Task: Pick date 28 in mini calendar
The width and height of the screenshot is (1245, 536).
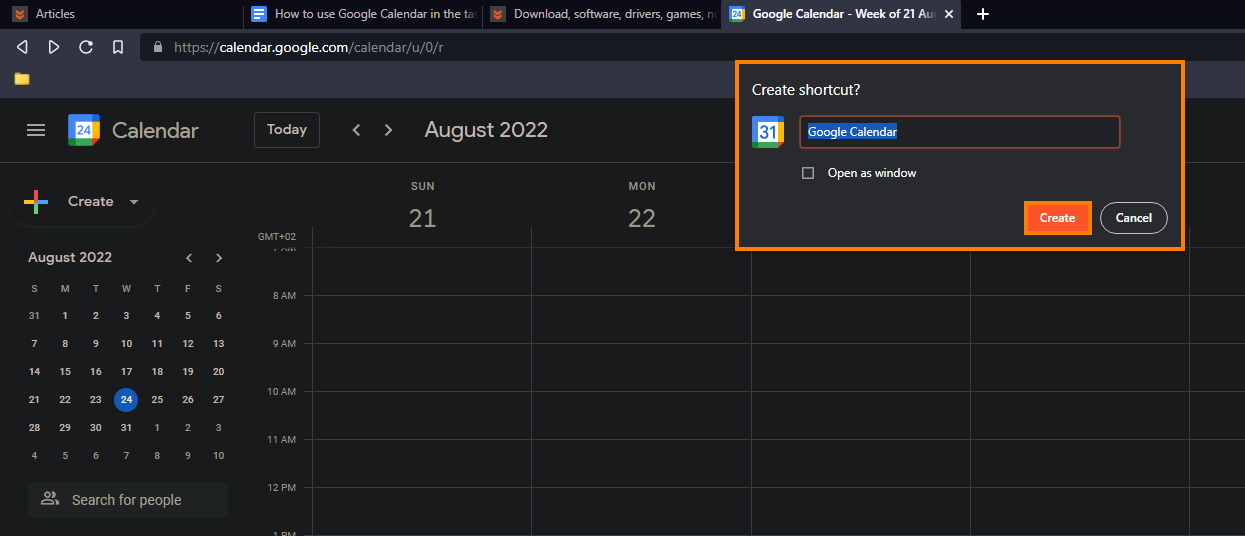Action: click(35, 428)
